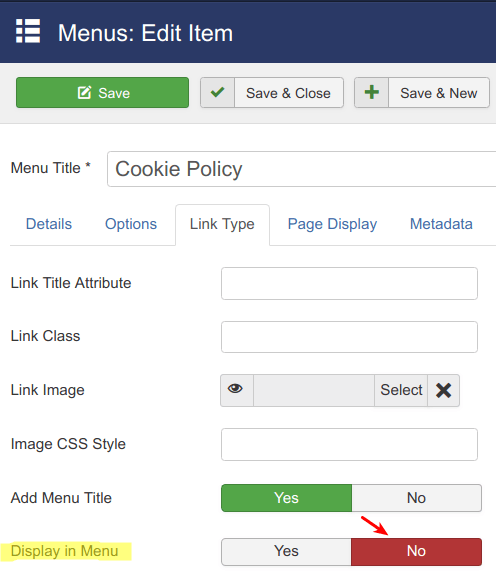Image resolution: width=496 pixels, height=582 pixels.
Task: Switch to the Details tab
Action: (x=49, y=224)
